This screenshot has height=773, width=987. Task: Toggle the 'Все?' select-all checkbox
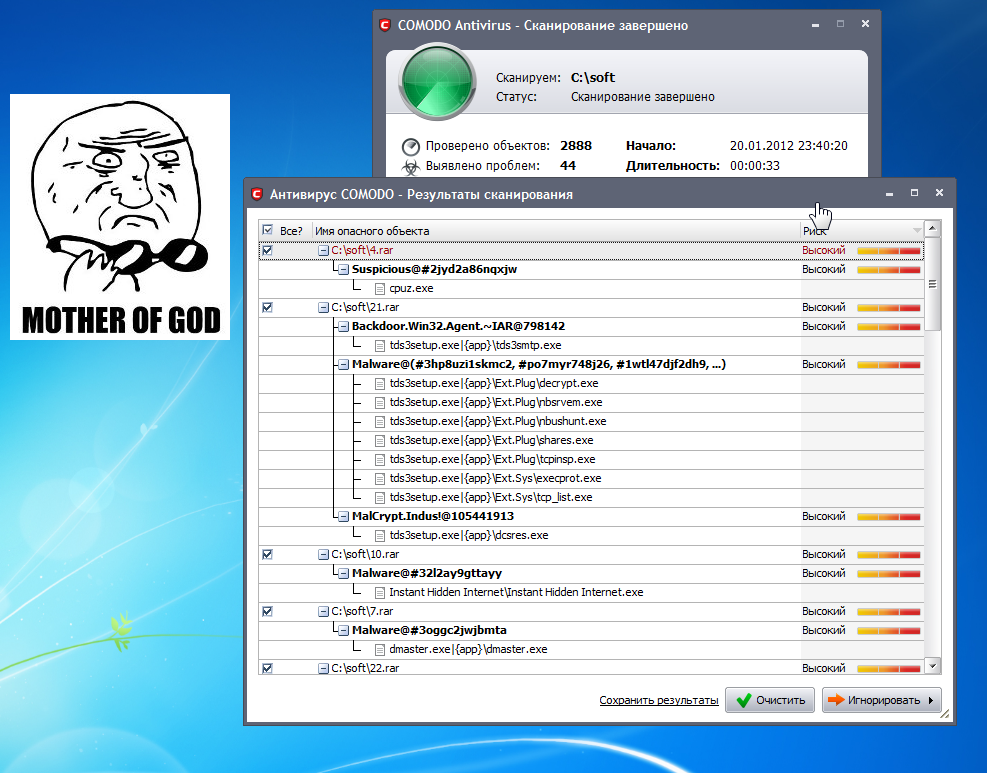pos(268,230)
